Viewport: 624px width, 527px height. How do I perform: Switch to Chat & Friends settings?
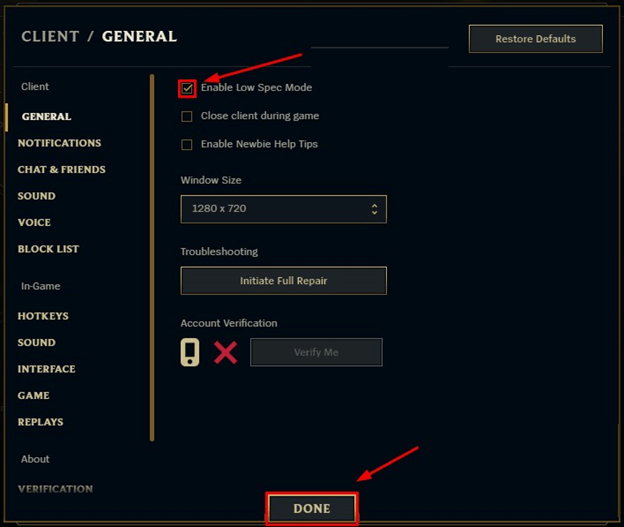click(x=61, y=170)
